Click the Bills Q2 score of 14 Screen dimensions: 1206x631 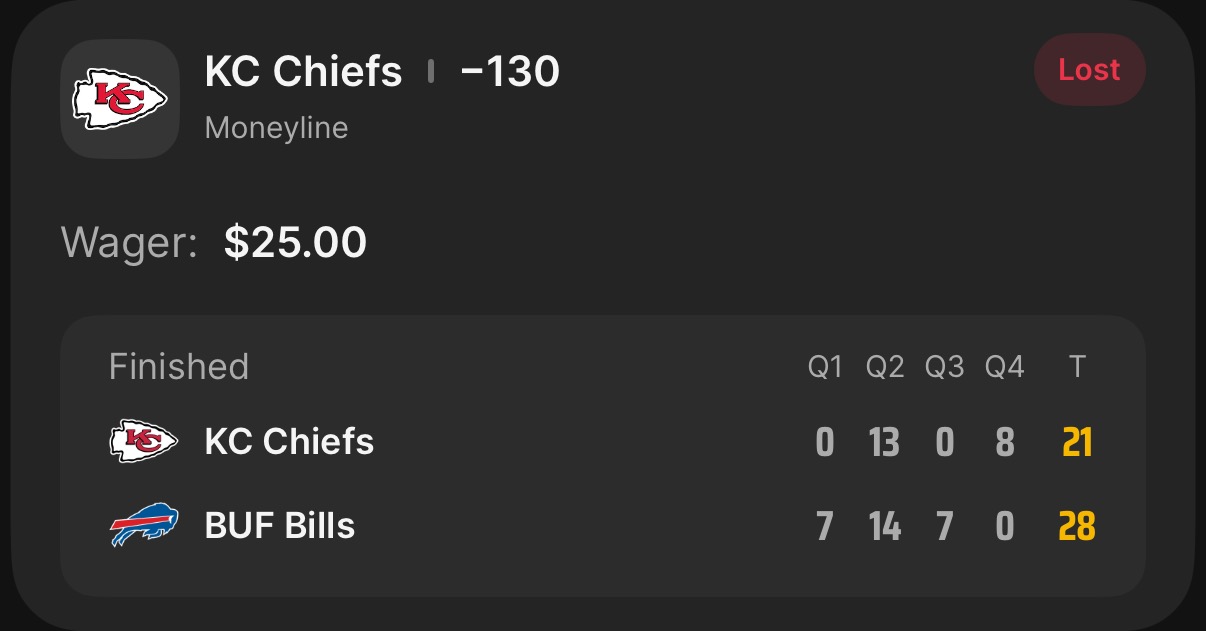[x=885, y=526]
